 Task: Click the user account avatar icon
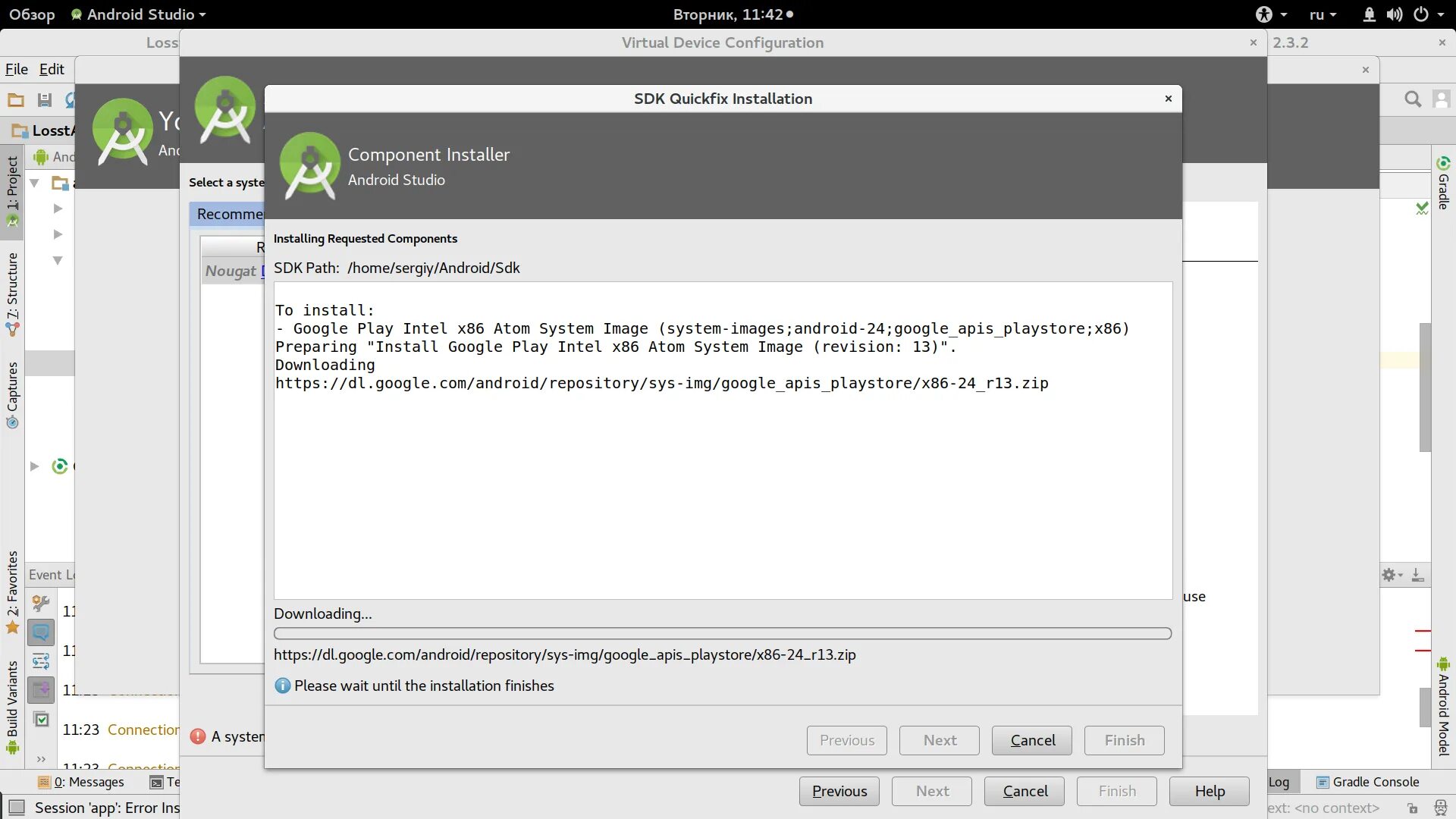[1441, 99]
